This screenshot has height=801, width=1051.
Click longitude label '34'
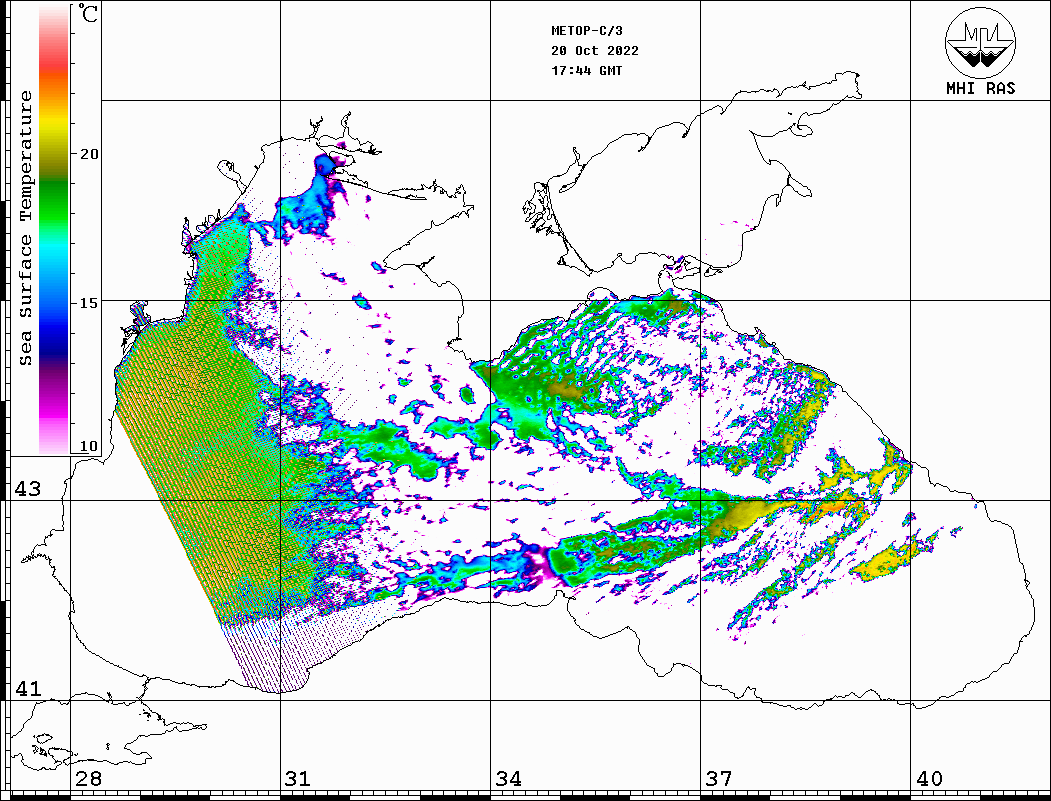coord(509,779)
